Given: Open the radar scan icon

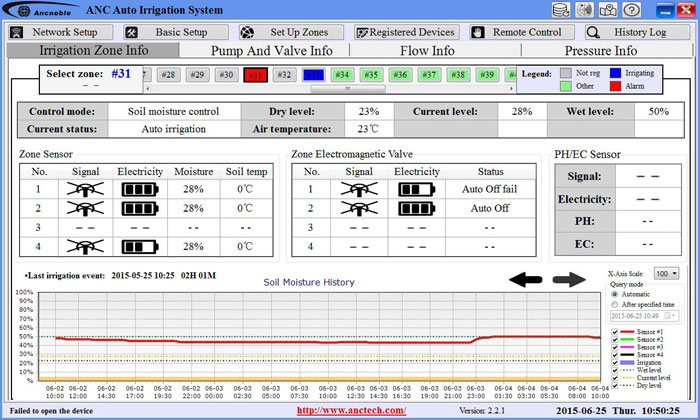Looking at the screenshot, I should (x=584, y=10).
